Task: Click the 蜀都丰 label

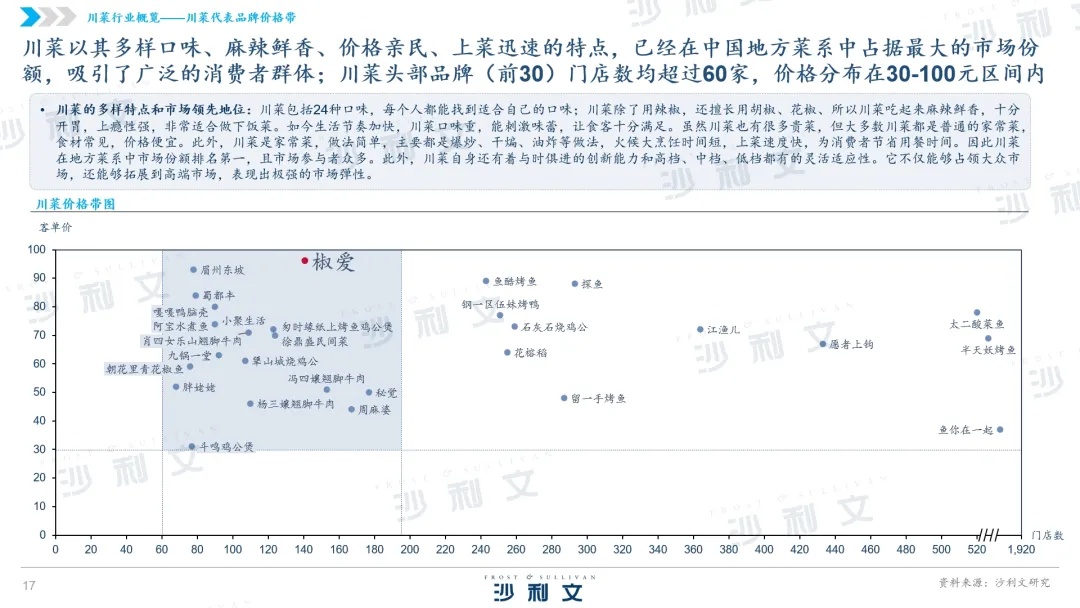Action: 218,295
